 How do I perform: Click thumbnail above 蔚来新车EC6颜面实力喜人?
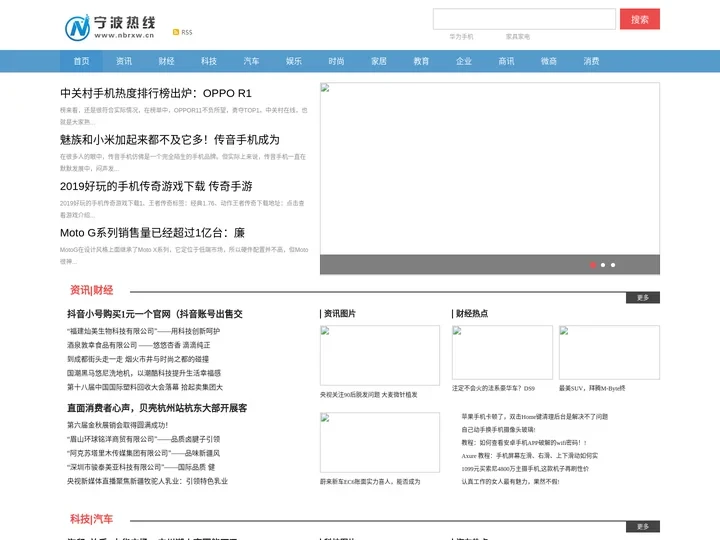[x=380, y=442]
